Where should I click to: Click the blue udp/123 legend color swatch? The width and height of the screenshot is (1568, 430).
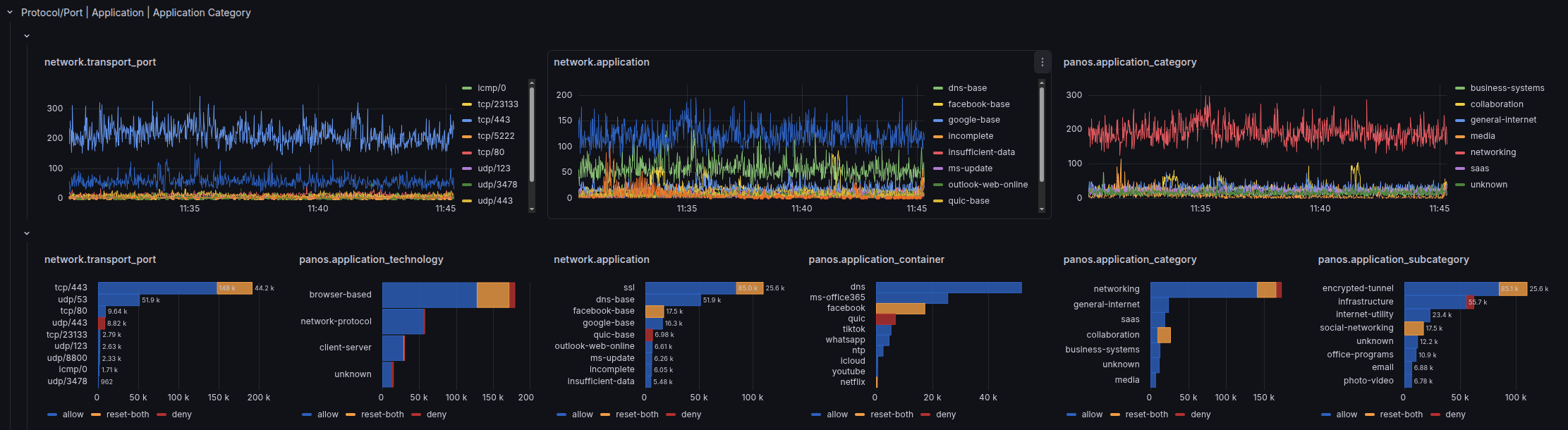point(467,168)
